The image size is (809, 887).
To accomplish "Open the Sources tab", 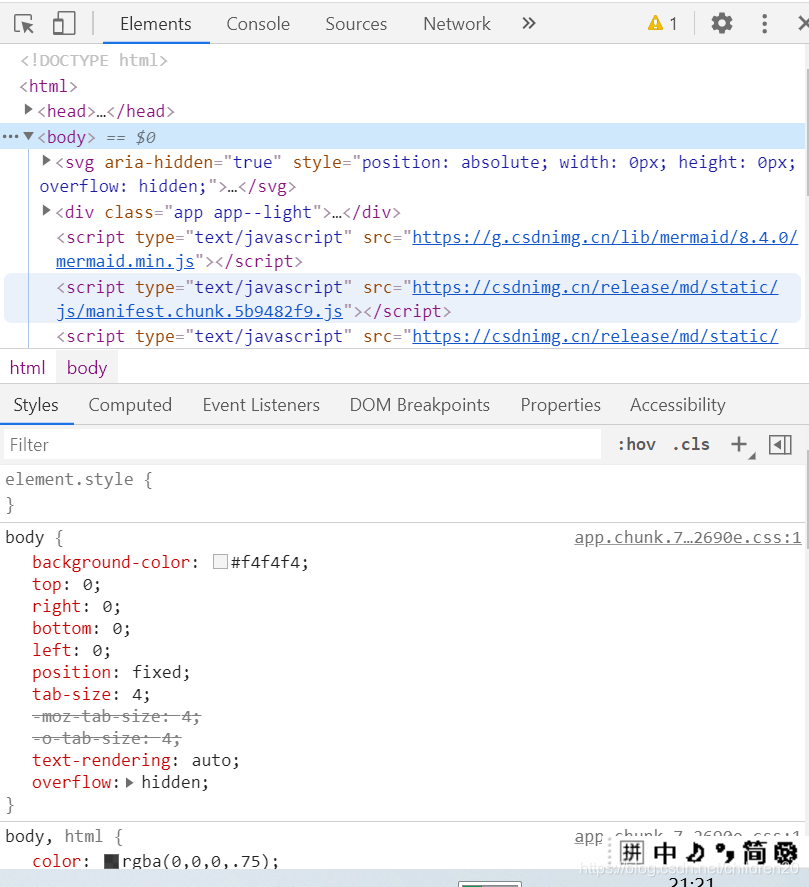I will 356,24.
